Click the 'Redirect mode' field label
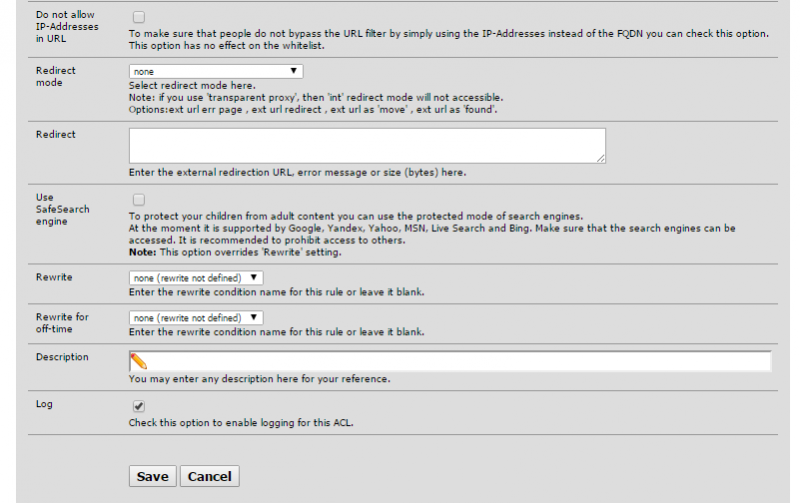Screen dimensions: 800x503 [x=56, y=77]
